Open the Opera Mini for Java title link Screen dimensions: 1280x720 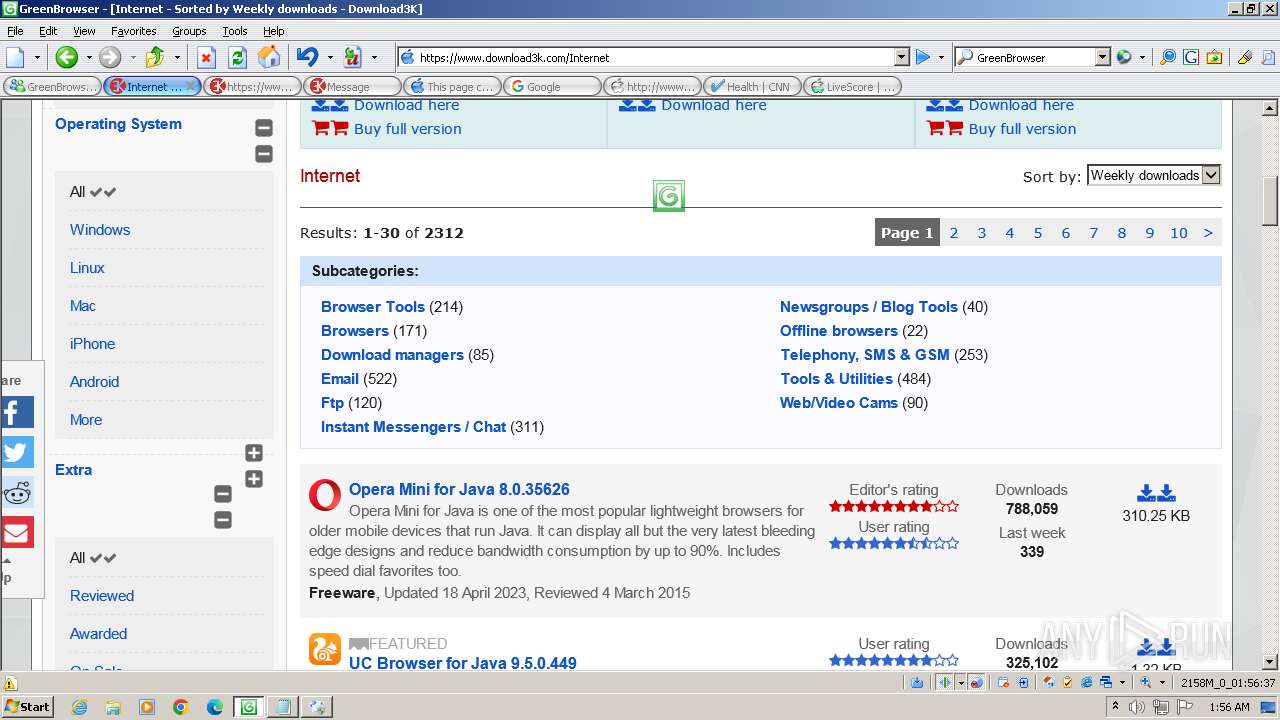tap(459, 490)
